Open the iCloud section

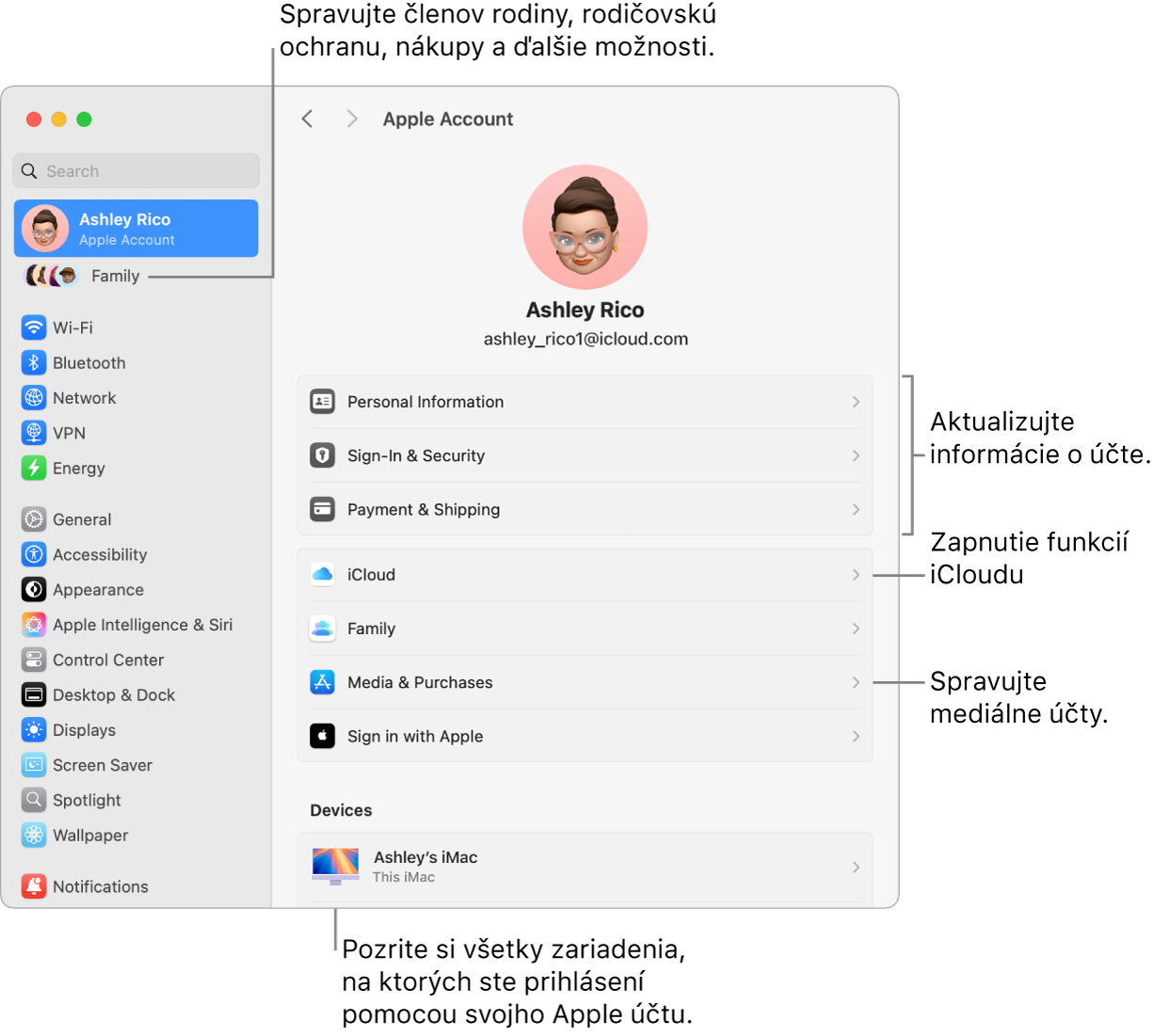tap(585, 574)
